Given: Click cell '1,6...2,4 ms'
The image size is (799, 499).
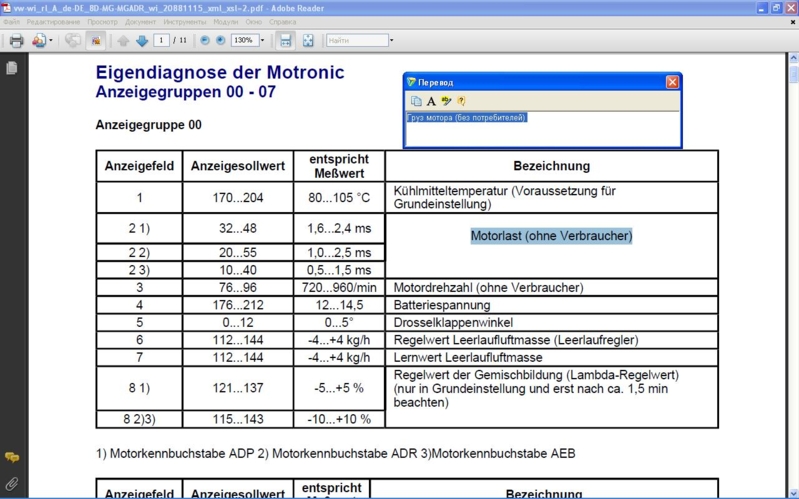Looking at the screenshot, I should [339, 228].
